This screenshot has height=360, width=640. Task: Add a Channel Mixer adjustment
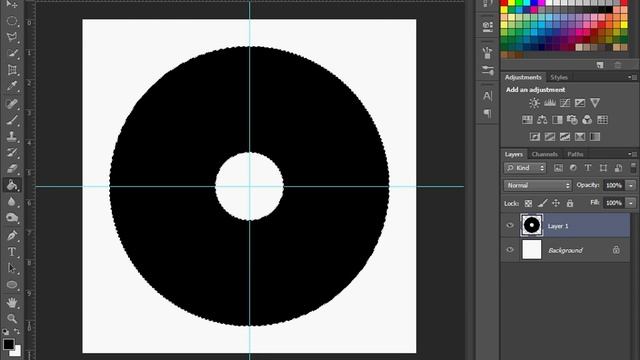pyautogui.click(x=587, y=120)
